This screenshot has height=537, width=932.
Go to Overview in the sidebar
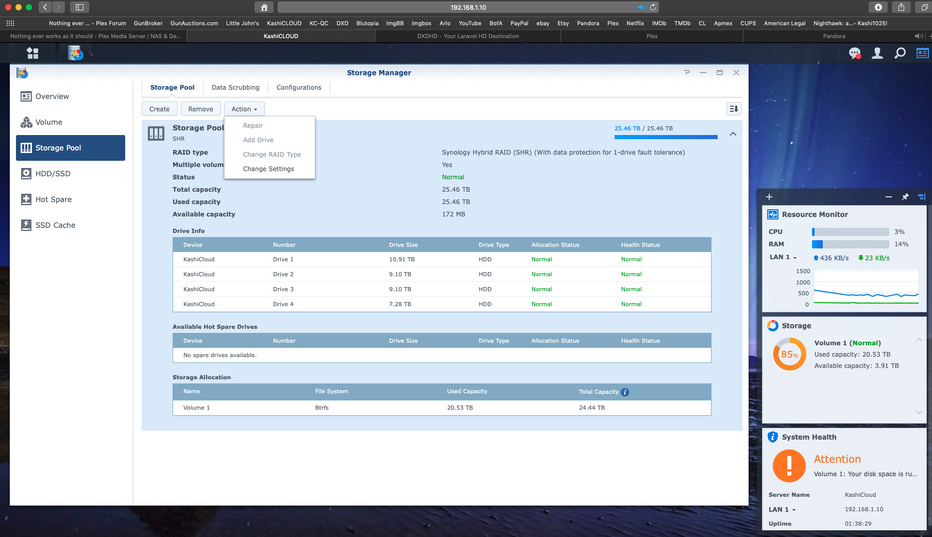(52, 96)
